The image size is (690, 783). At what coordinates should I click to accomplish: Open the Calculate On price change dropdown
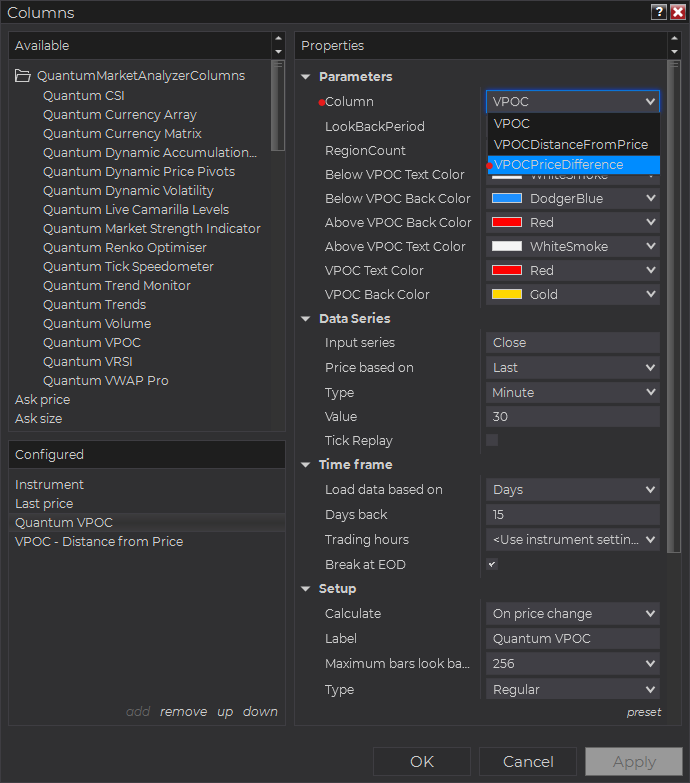[x=573, y=614]
